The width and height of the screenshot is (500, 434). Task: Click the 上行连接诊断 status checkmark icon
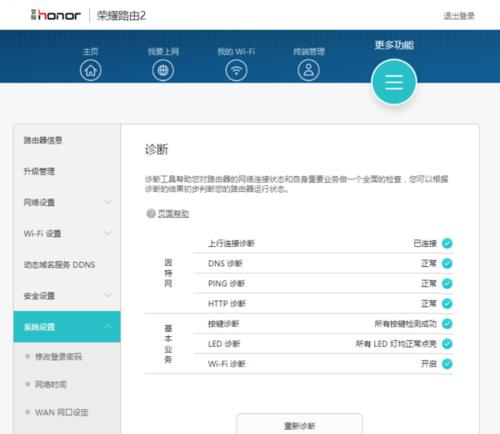point(447,243)
